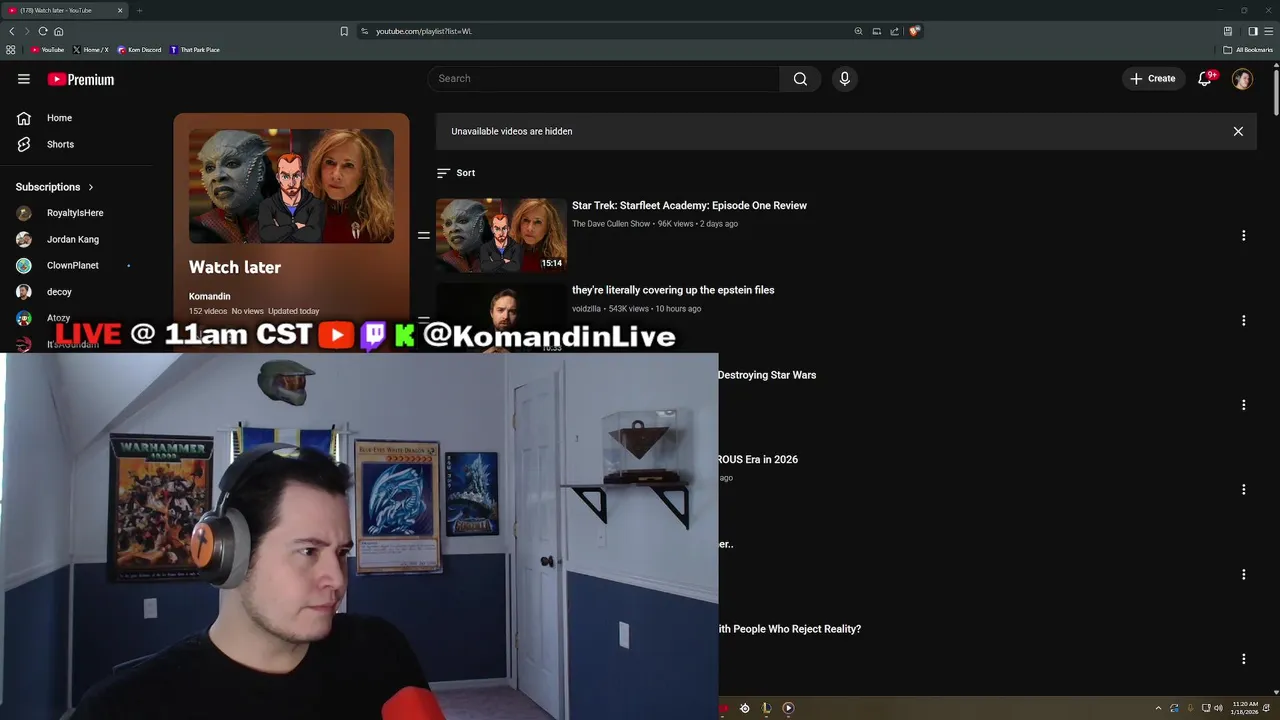Click the browser forward arrow
The width and height of the screenshot is (1280, 720).
tap(27, 31)
